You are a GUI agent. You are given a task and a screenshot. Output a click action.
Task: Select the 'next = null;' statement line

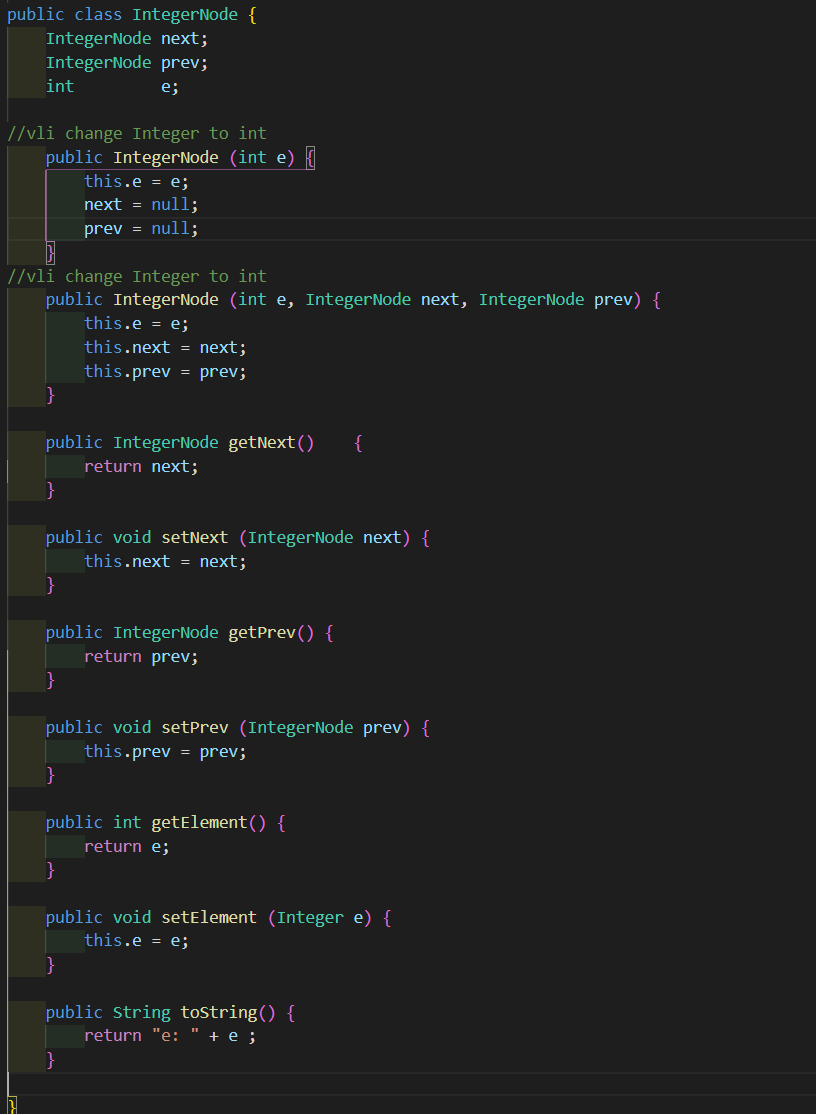click(138, 204)
